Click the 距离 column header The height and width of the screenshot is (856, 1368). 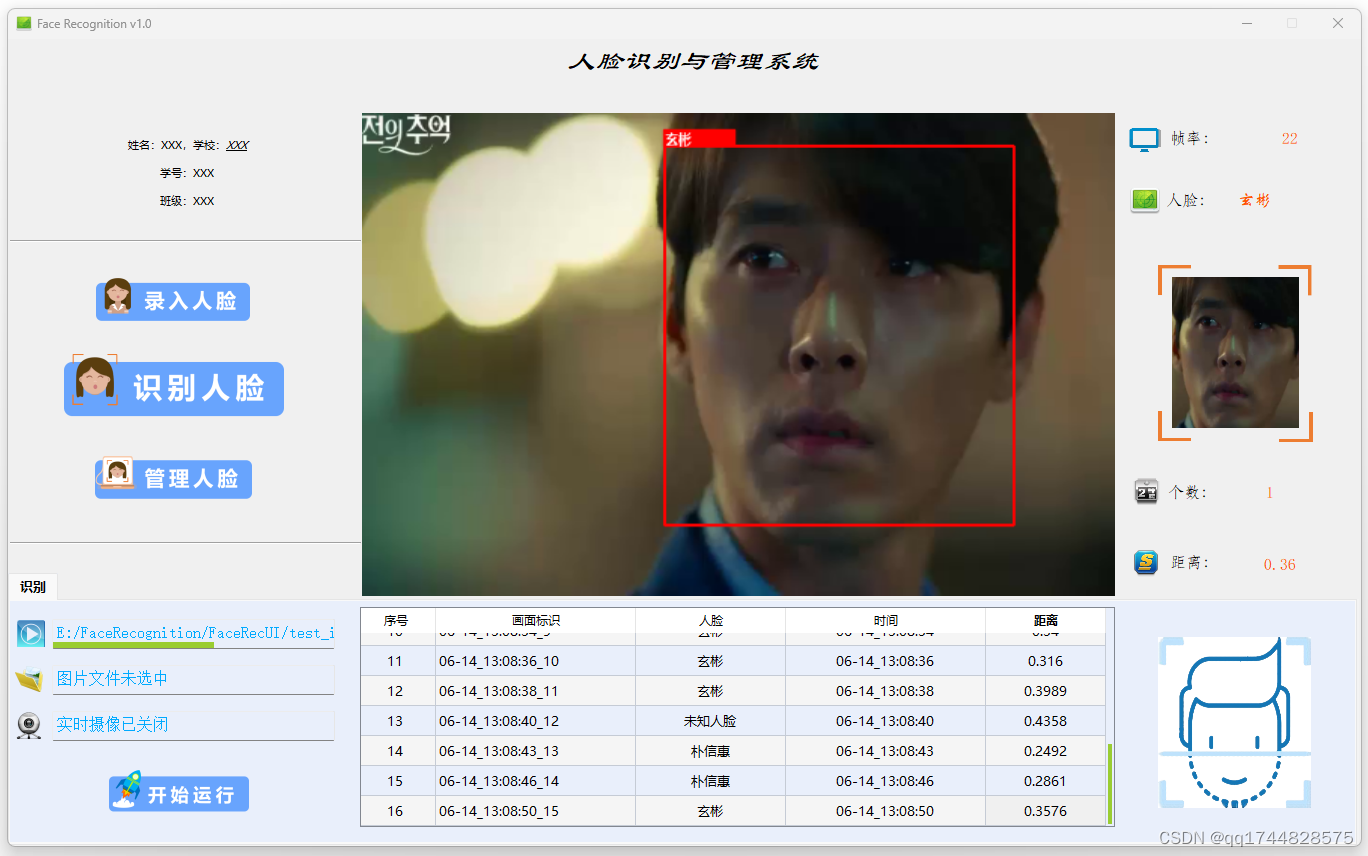[1046, 621]
